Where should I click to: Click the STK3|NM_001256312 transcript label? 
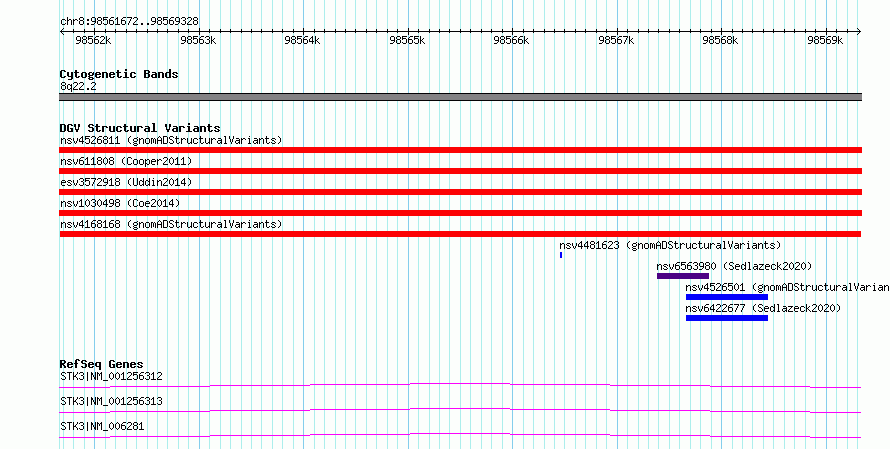click(111, 376)
